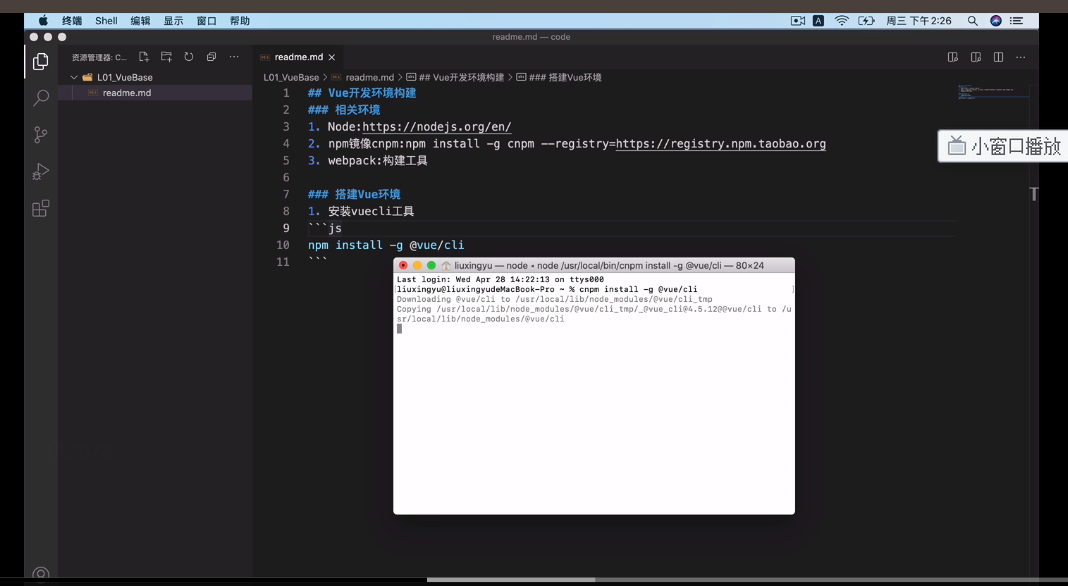The height and width of the screenshot is (586, 1068).
Task: Click L01_VueBase in the breadcrumb
Action: pyautogui.click(x=291, y=78)
